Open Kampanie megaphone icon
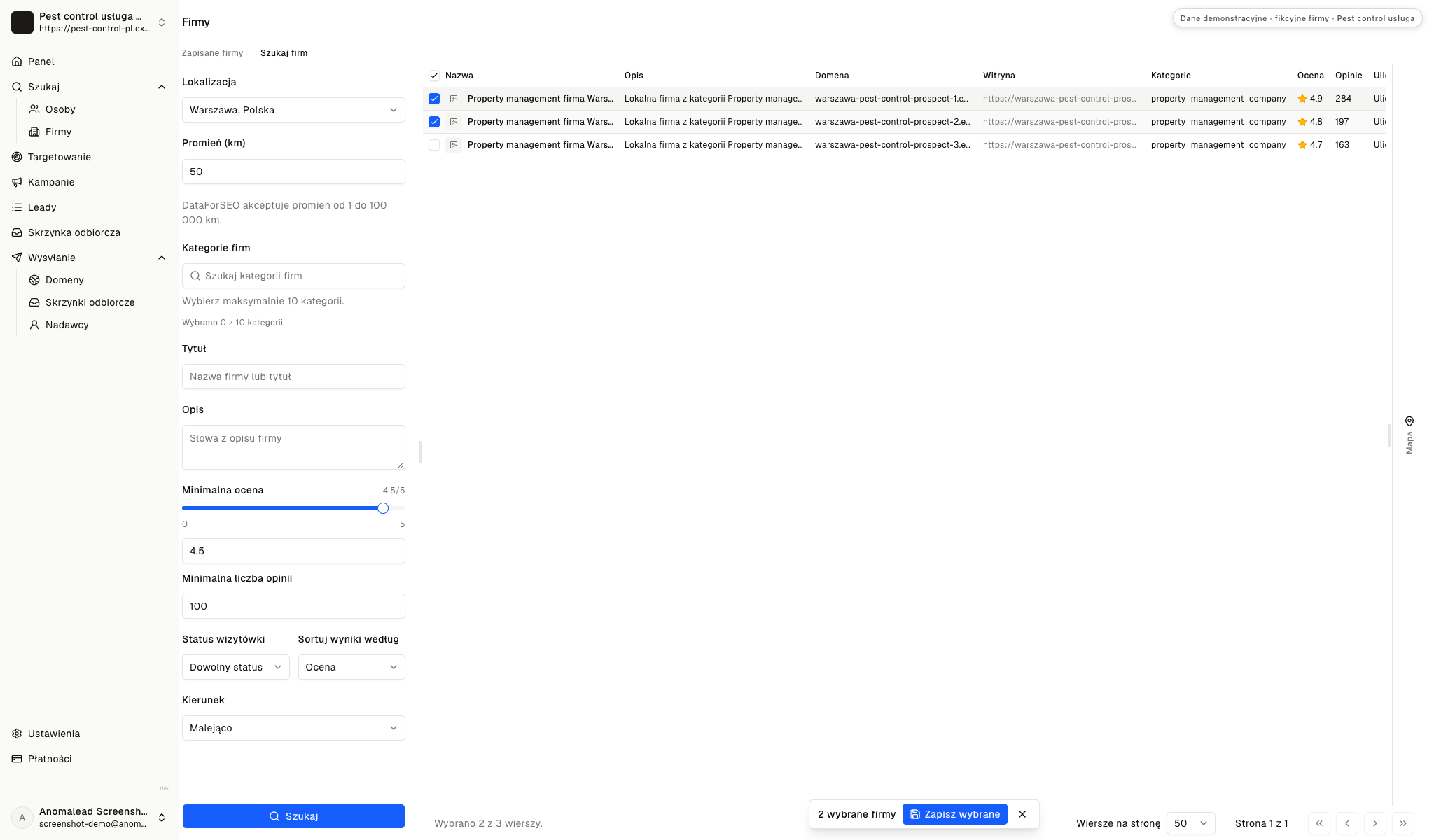Viewport: 1434px width, 840px height. click(17, 182)
